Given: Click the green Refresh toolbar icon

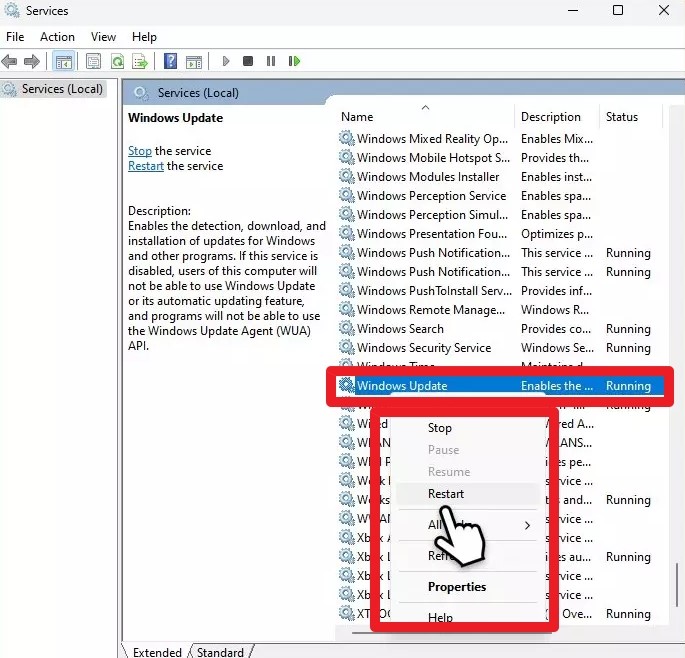Looking at the screenshot, I should point(117,61).
